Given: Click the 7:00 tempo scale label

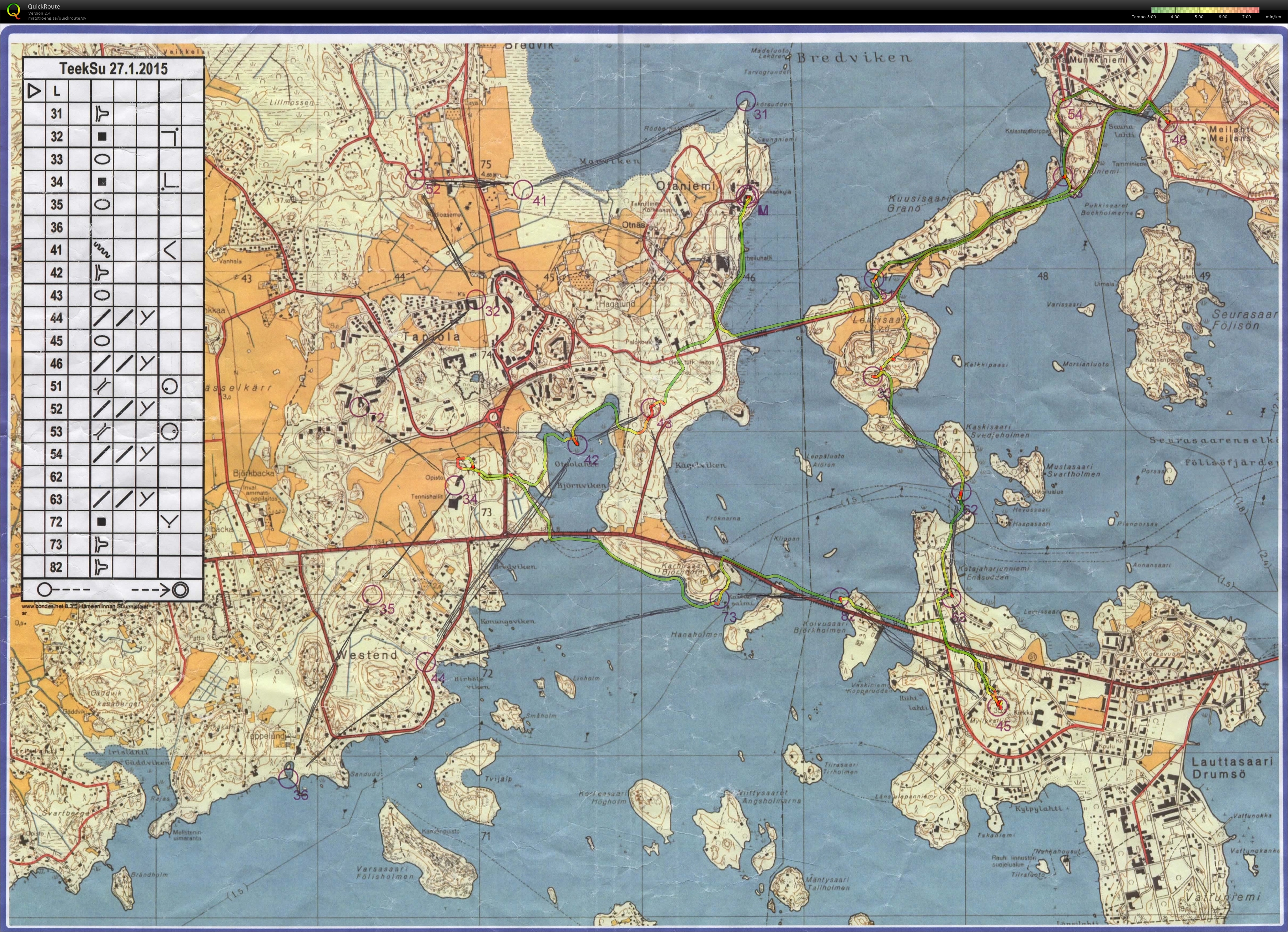Looking at the screenshot, I should point(1247,16).
